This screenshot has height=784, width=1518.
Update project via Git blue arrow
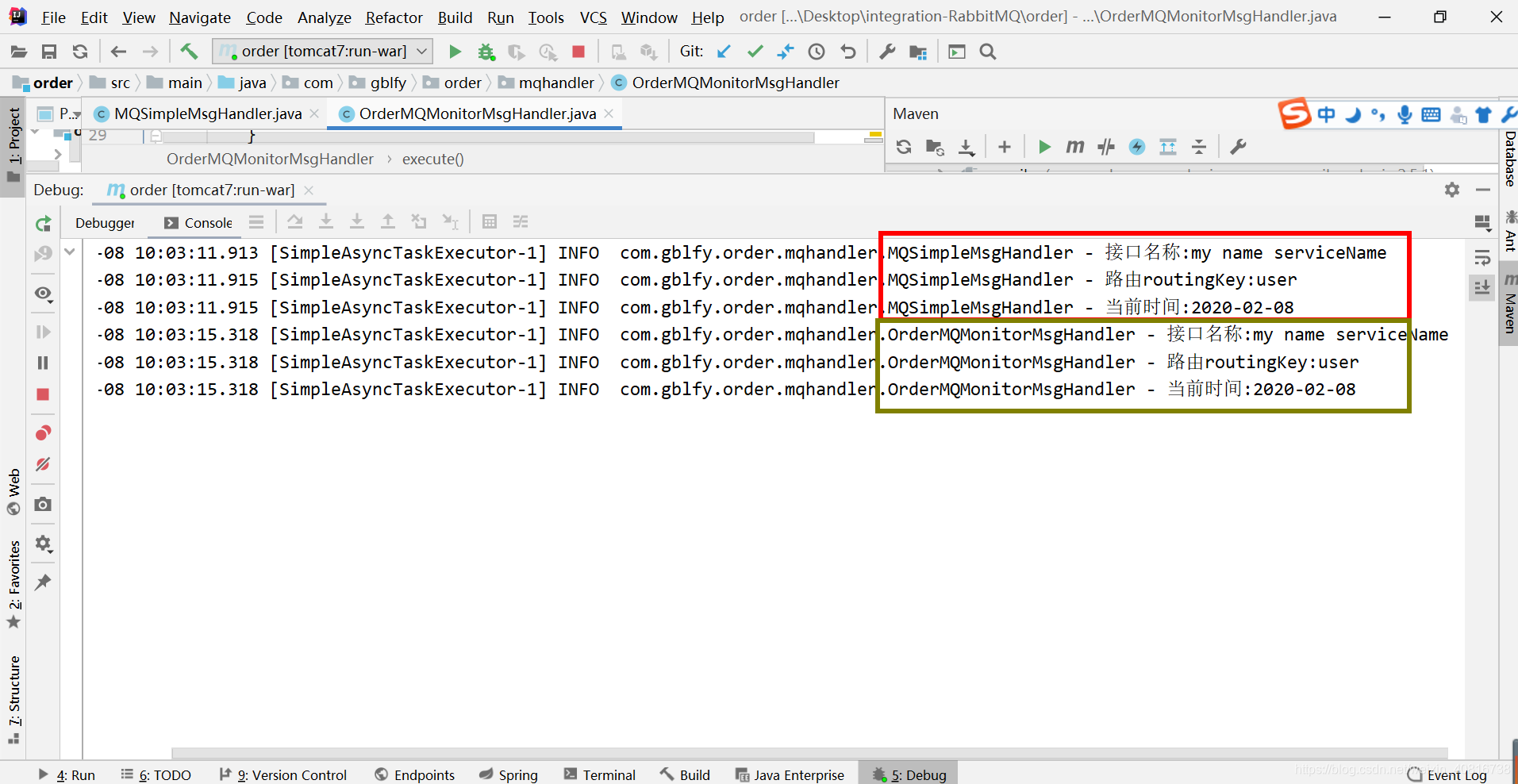[724, 52]
